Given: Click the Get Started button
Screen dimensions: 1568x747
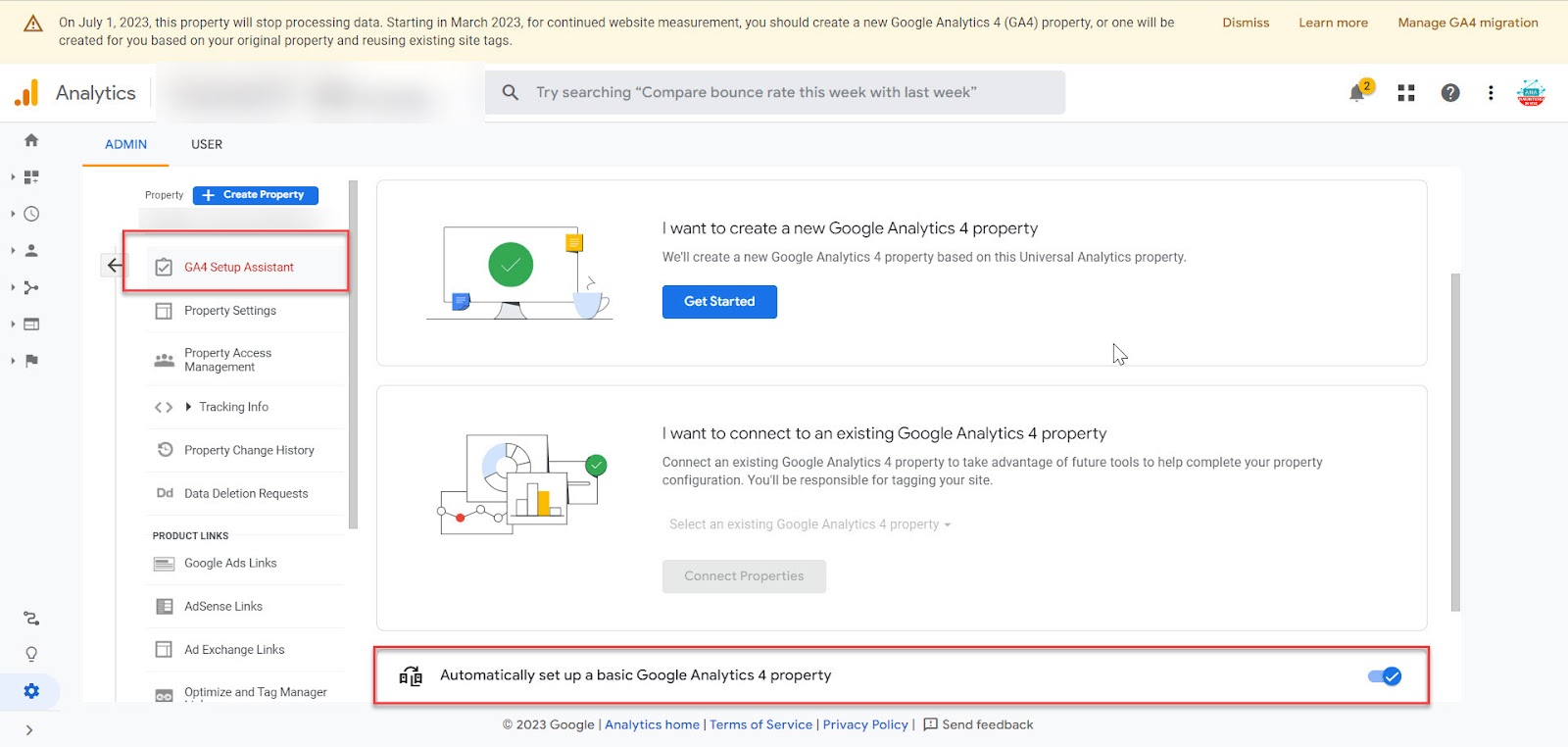Looking at the screenshot, I should click(719, 302).
